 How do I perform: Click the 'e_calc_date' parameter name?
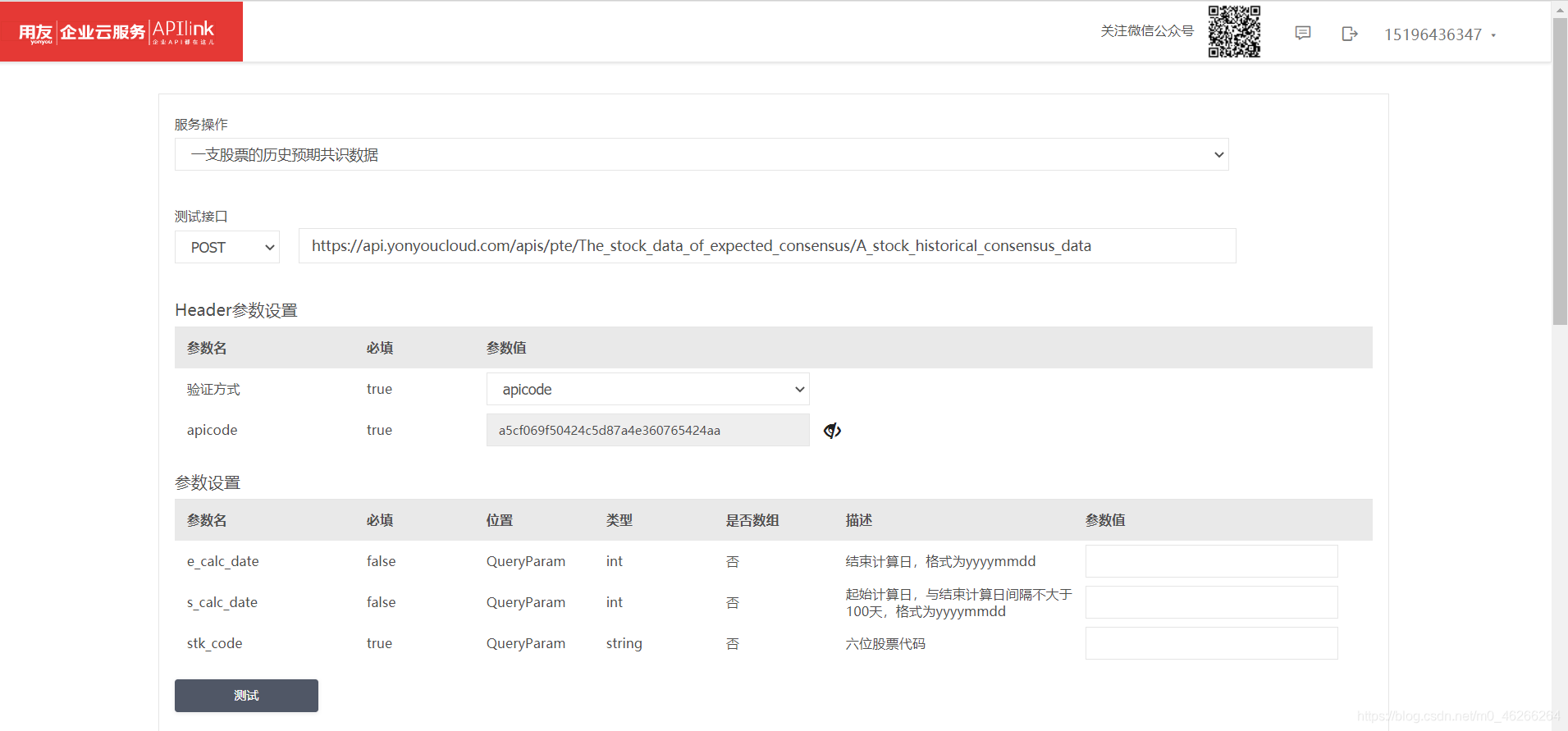[x=223, y=561]
